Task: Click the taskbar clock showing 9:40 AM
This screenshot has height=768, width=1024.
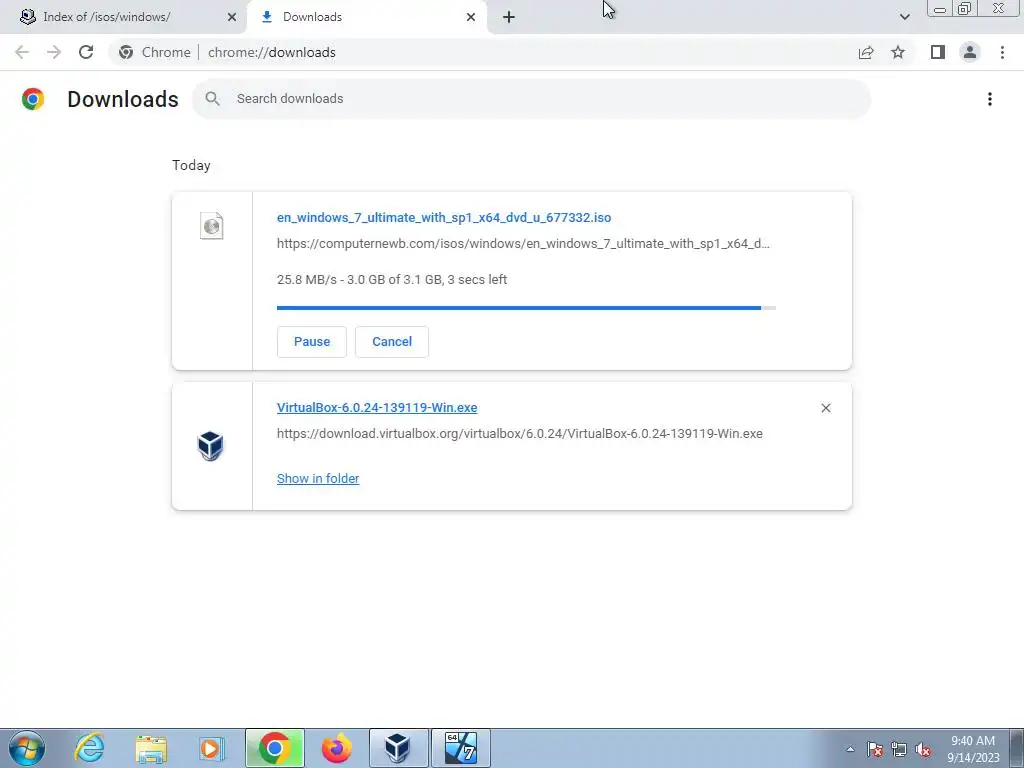Action: [973, 749]
